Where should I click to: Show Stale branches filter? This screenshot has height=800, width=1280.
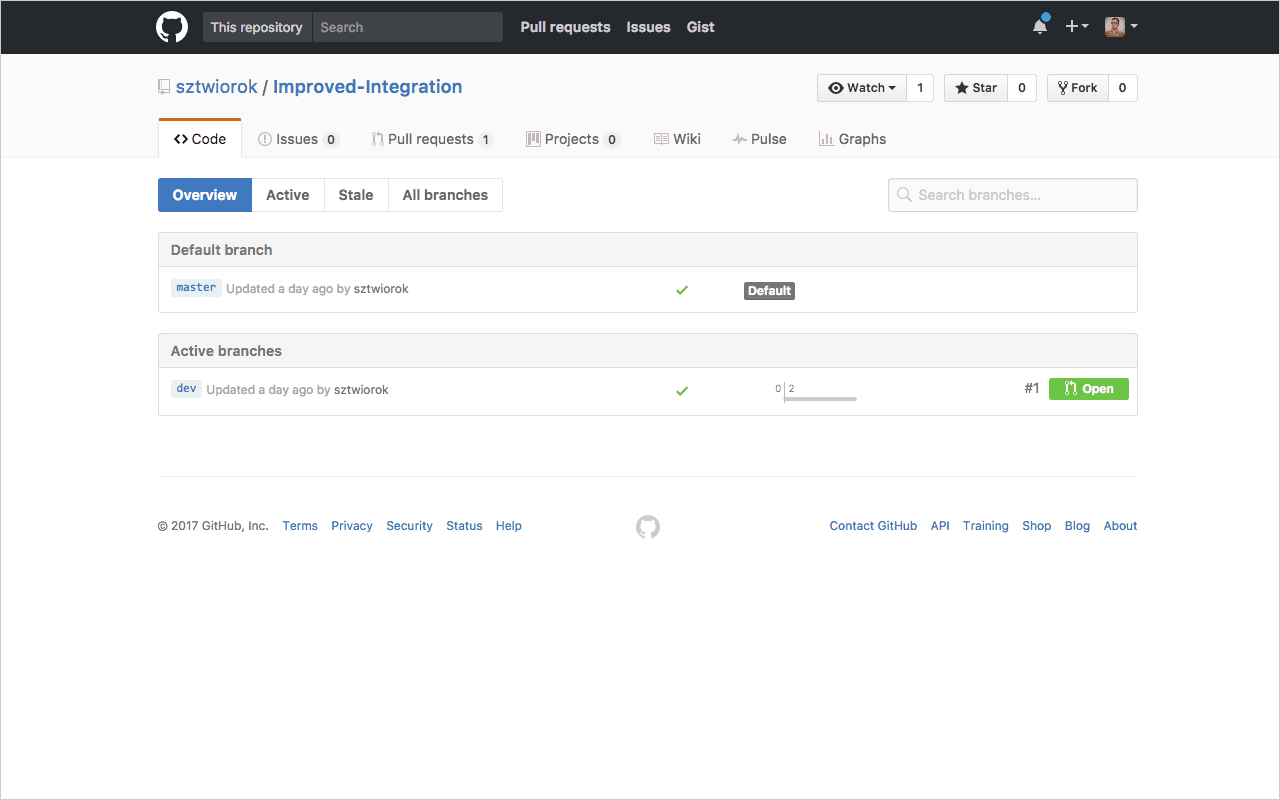tap(356, 195)
